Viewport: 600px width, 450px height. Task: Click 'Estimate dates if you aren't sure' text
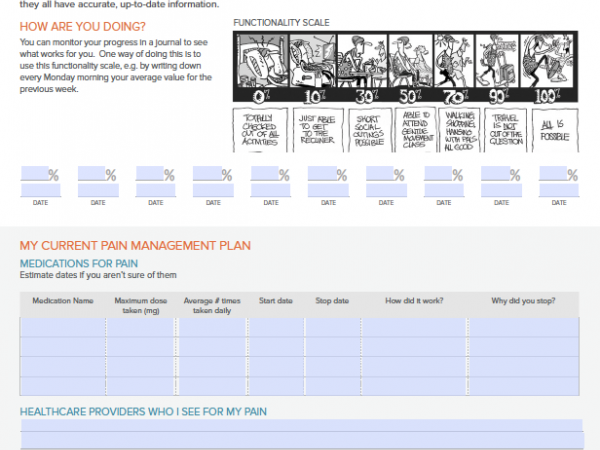[x=98, y=275]
